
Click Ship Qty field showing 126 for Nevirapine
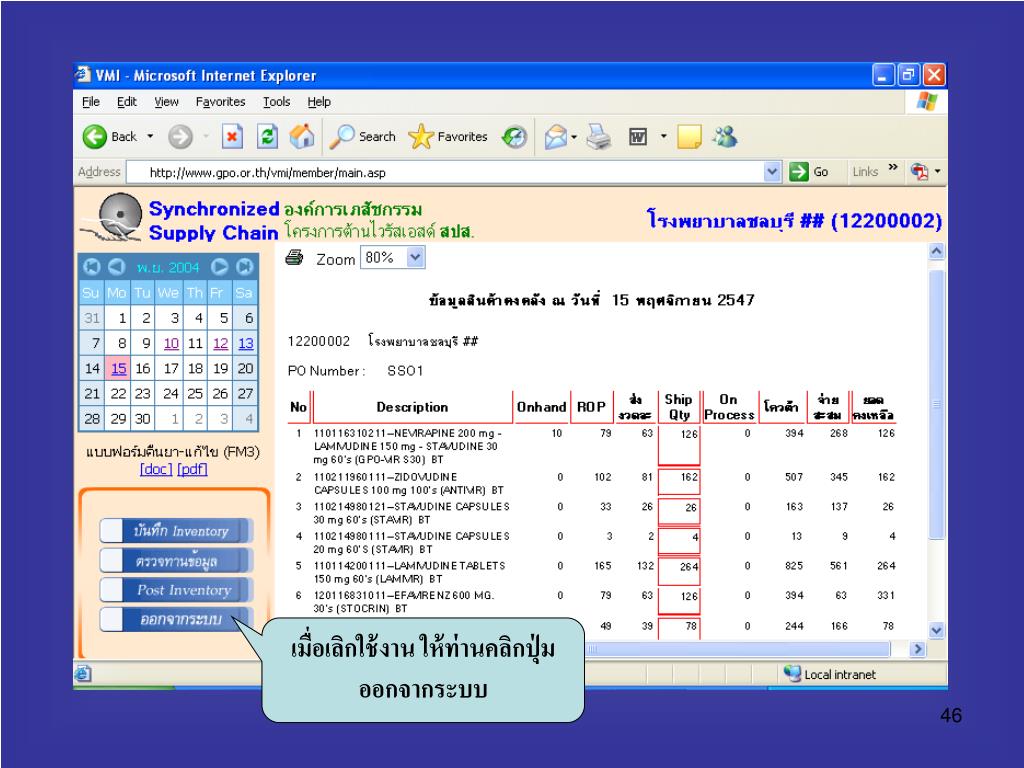click(679, 445)
